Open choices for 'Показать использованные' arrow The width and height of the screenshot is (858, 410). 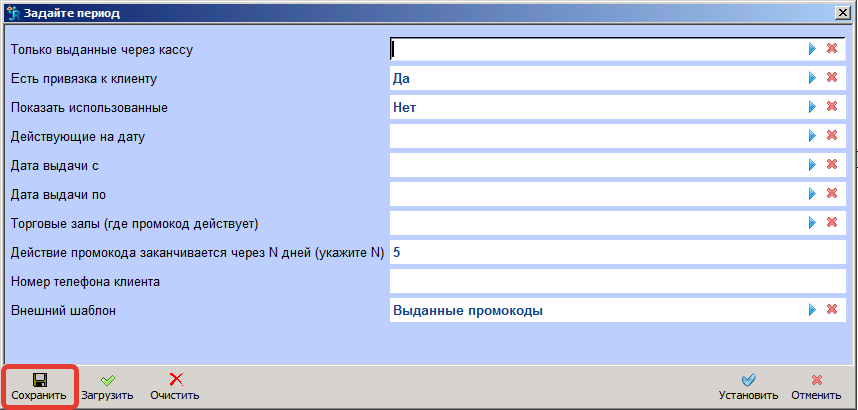tap(812, 107)
